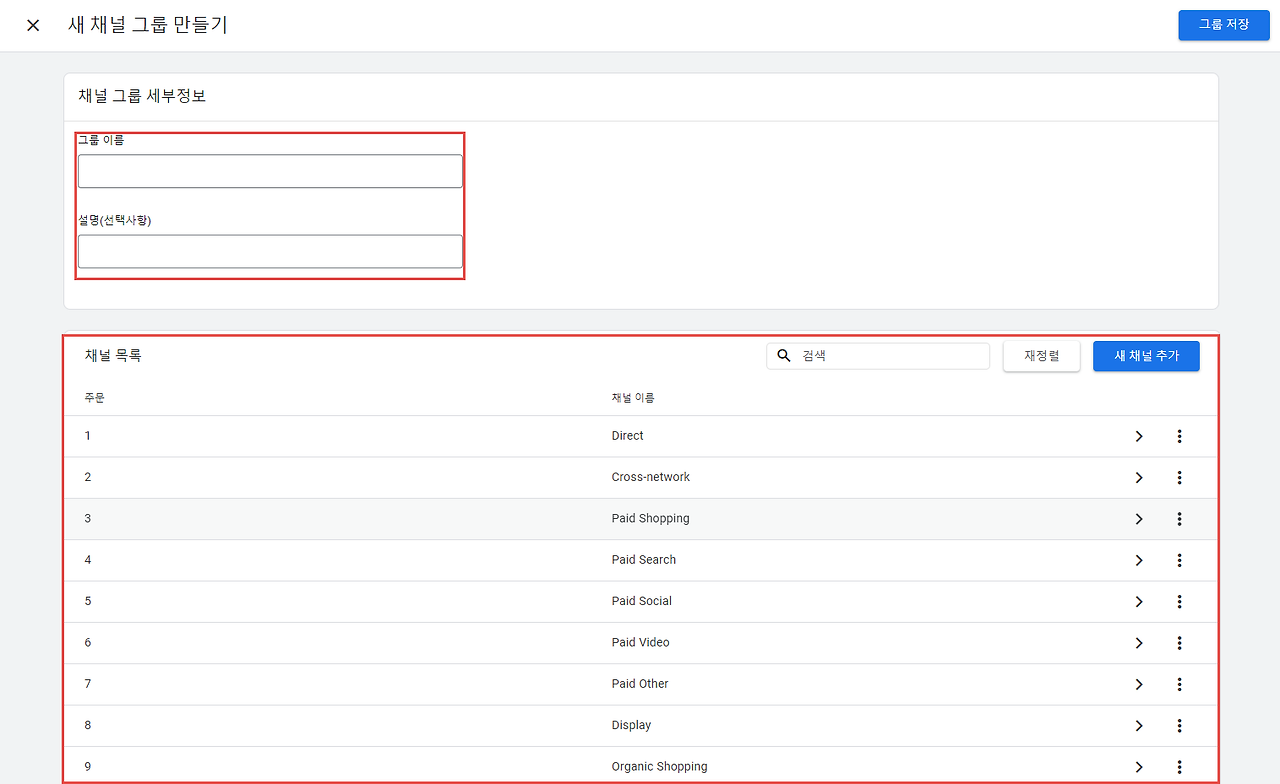Select the Direct channel name

(628, 436)
